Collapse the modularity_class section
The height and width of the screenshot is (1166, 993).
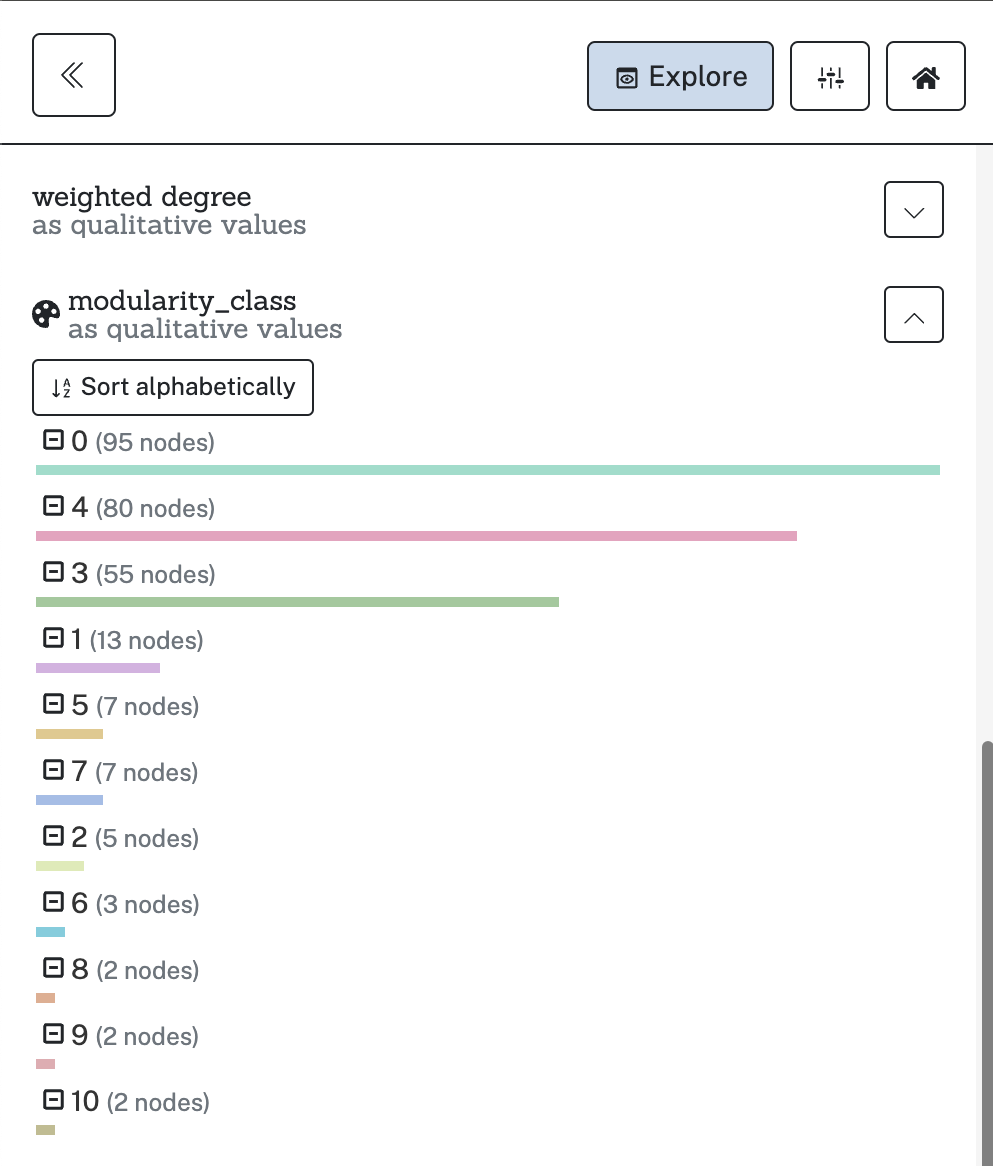pyautogui.click(x=913, y=316)
